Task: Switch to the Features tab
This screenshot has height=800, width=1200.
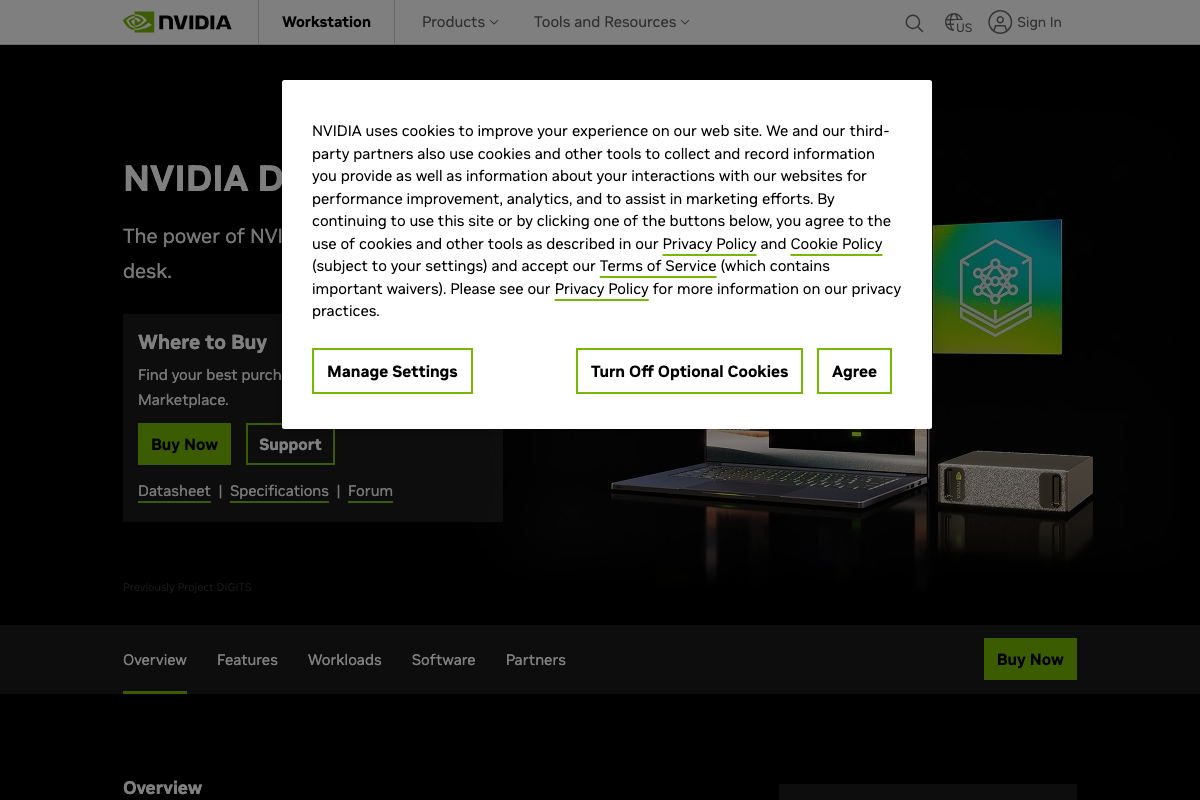Action: pyautogui.click(x=247, y=660)
